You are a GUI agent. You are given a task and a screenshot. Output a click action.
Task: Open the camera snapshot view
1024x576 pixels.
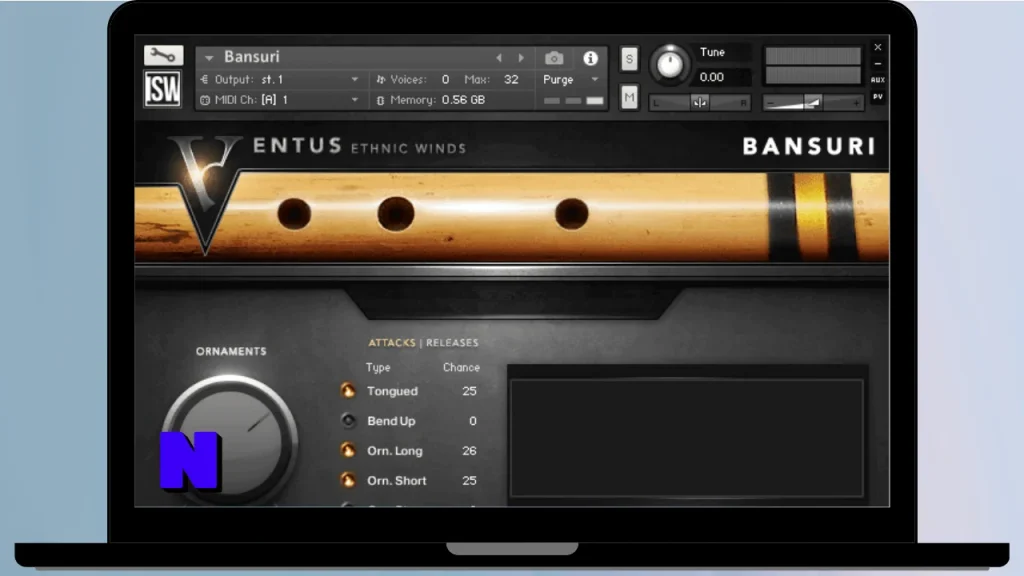click(x=554, y=58)
